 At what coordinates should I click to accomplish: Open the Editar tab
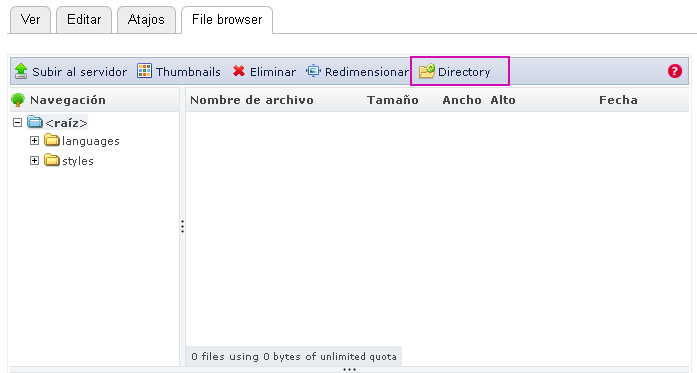point(84,20)
